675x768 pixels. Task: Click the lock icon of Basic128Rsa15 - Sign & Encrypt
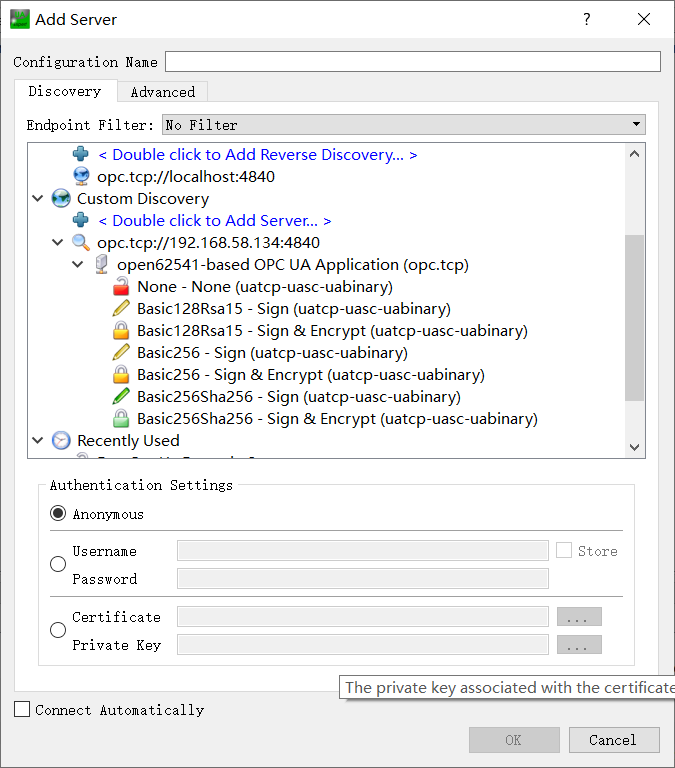121,331
